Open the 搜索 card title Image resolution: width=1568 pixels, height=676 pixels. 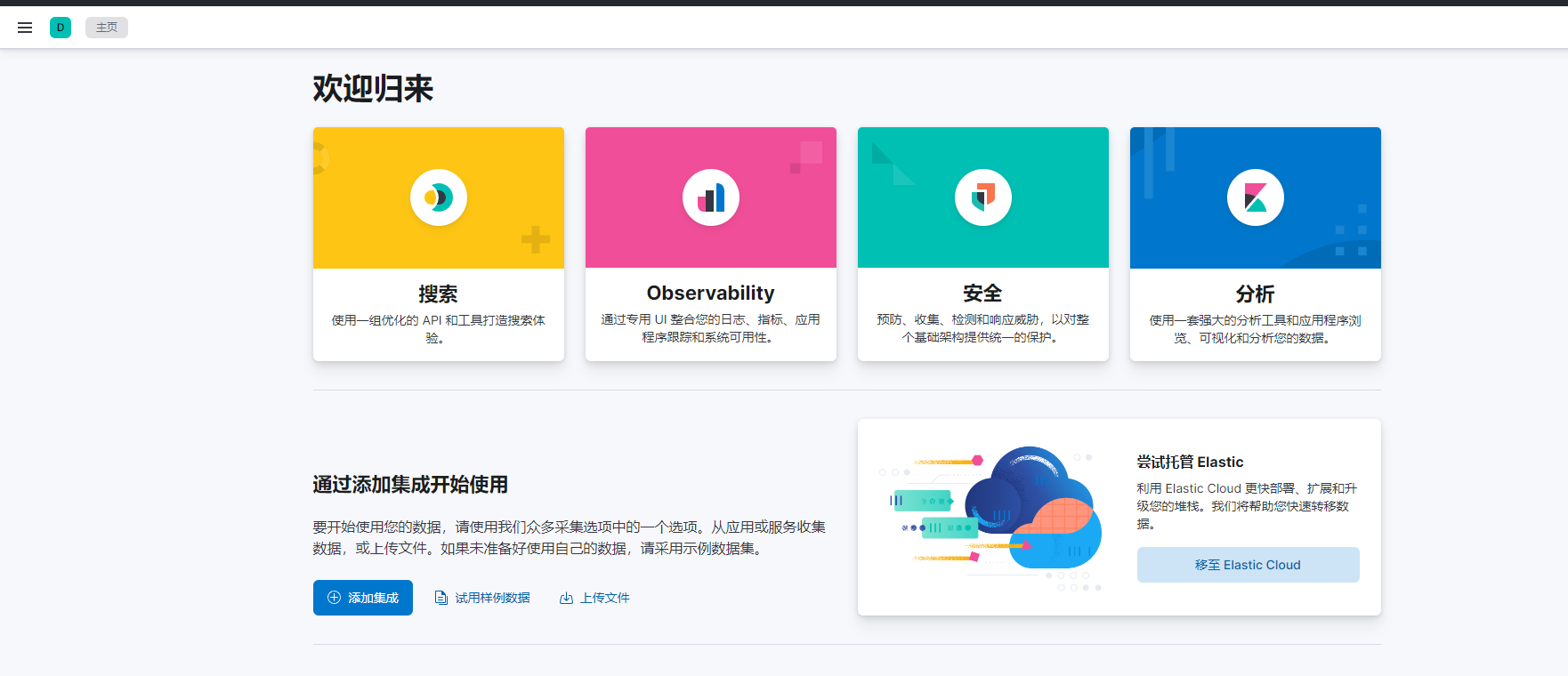pyautogui.click(x=439, y=294)
